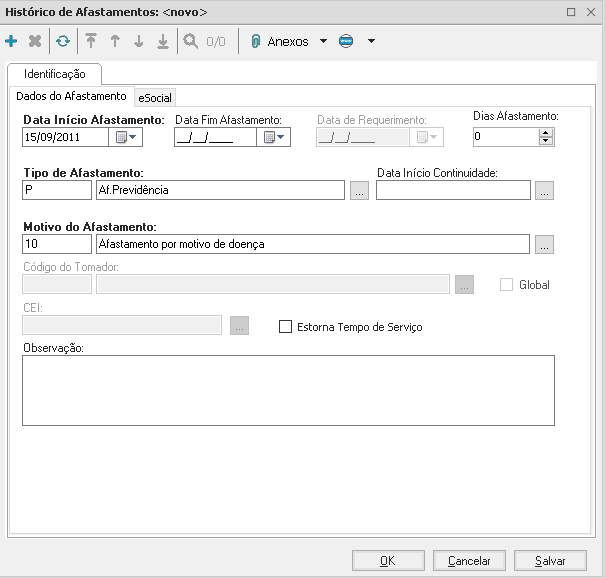Go to next record down arrow

point(139,41)
